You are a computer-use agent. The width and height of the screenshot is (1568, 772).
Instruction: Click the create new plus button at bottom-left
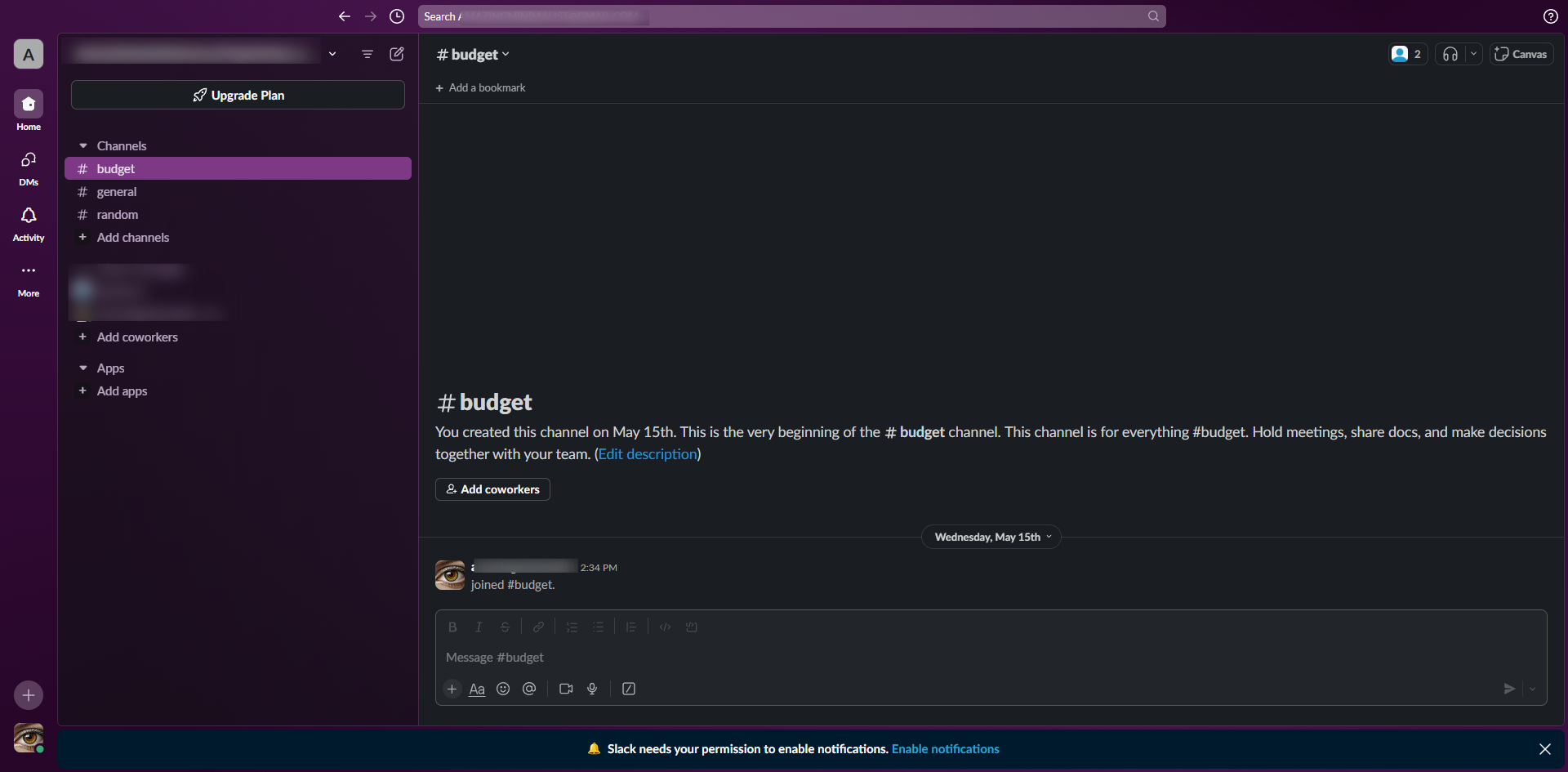(29, 695)
